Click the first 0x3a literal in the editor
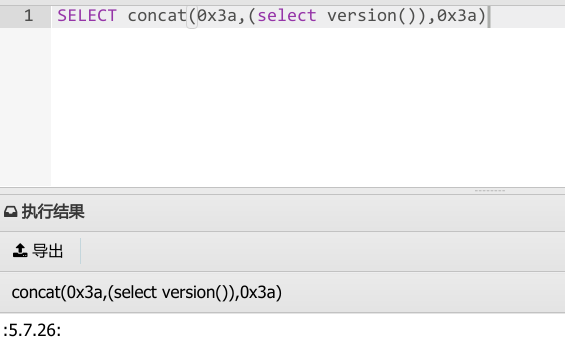Image resolution: width=565 pixels, height=364 pixels. tap(217, 16)
